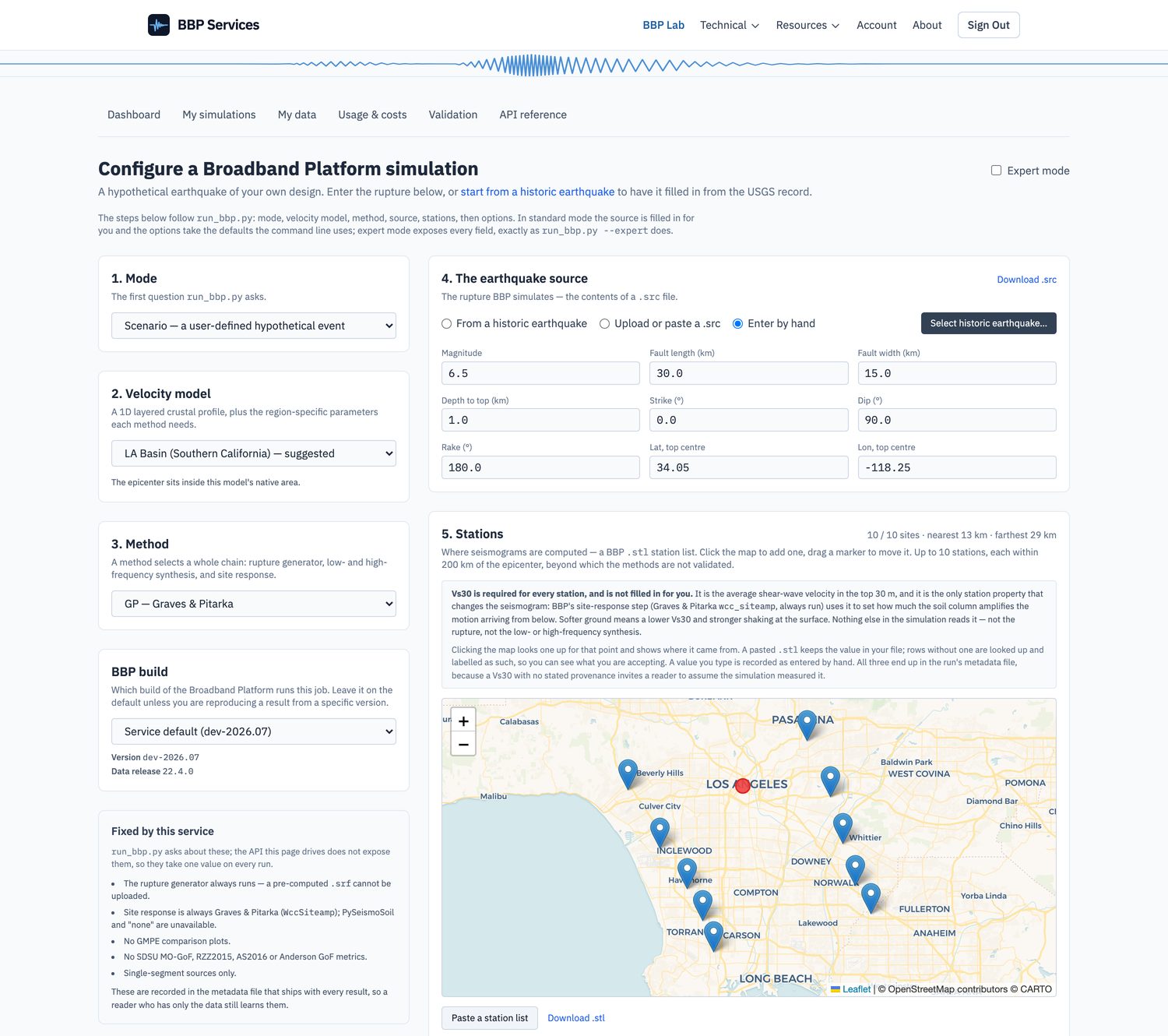Click 'Select historic earthquake...' button

tap(989, 323)
